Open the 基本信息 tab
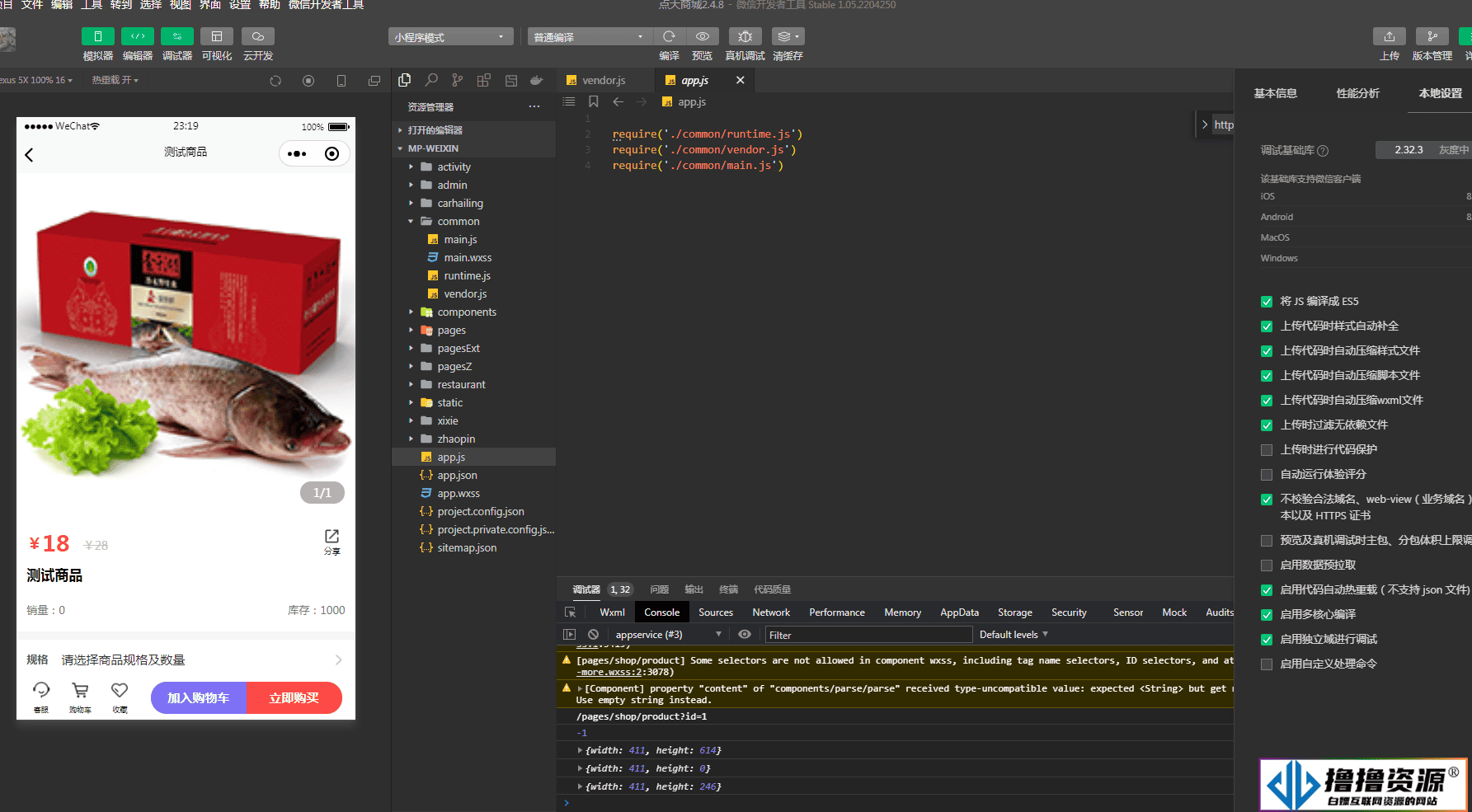 coord(1275,93)
